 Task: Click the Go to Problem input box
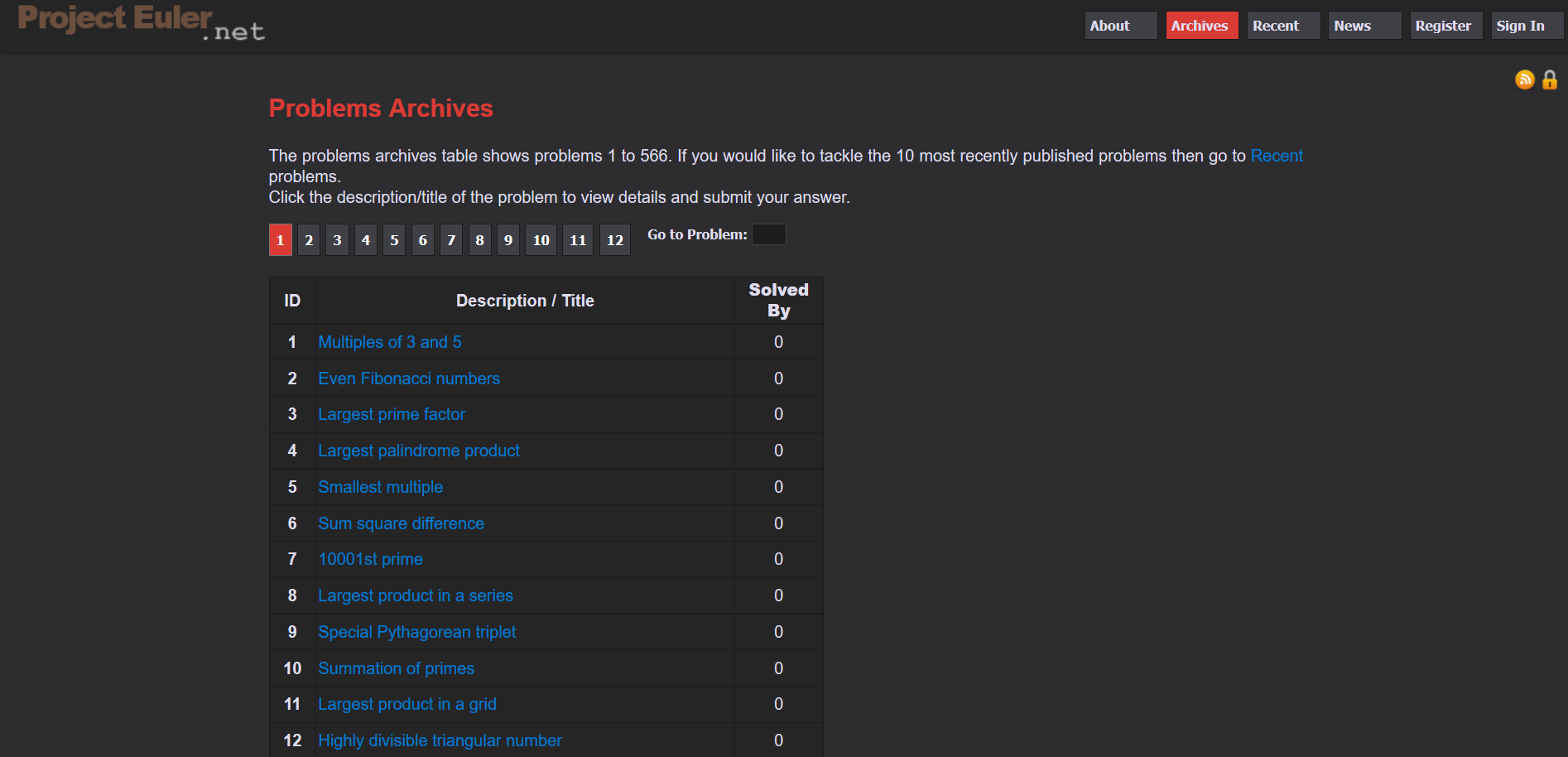click(x=768, y=234)
